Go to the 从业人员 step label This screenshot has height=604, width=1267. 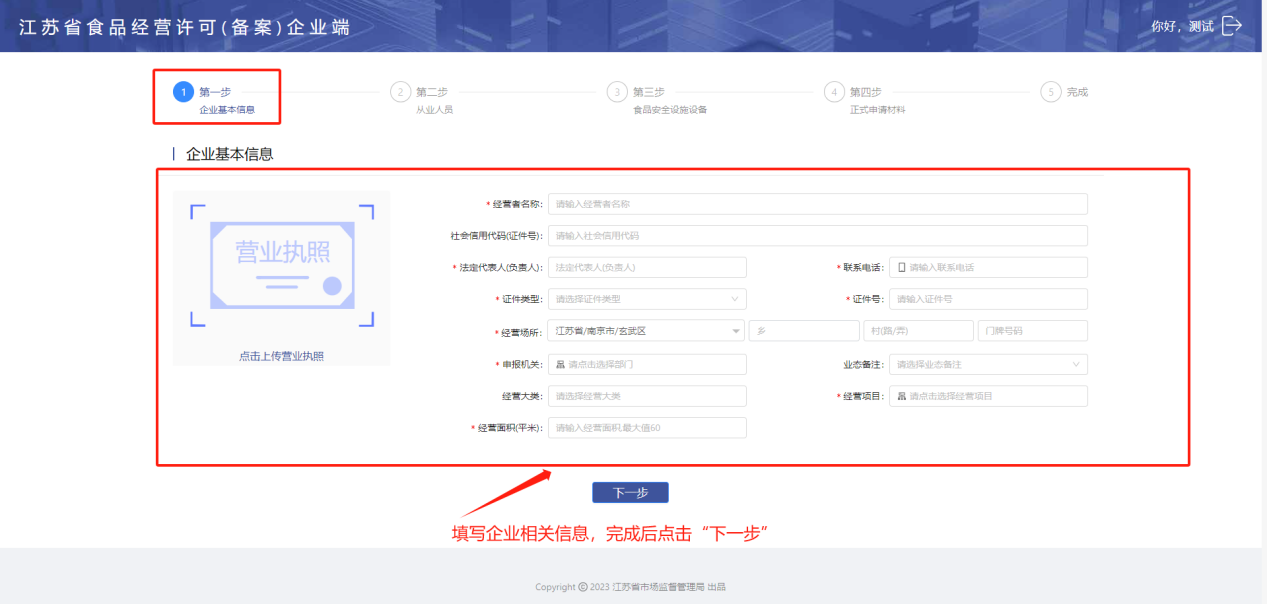(434, 110)
